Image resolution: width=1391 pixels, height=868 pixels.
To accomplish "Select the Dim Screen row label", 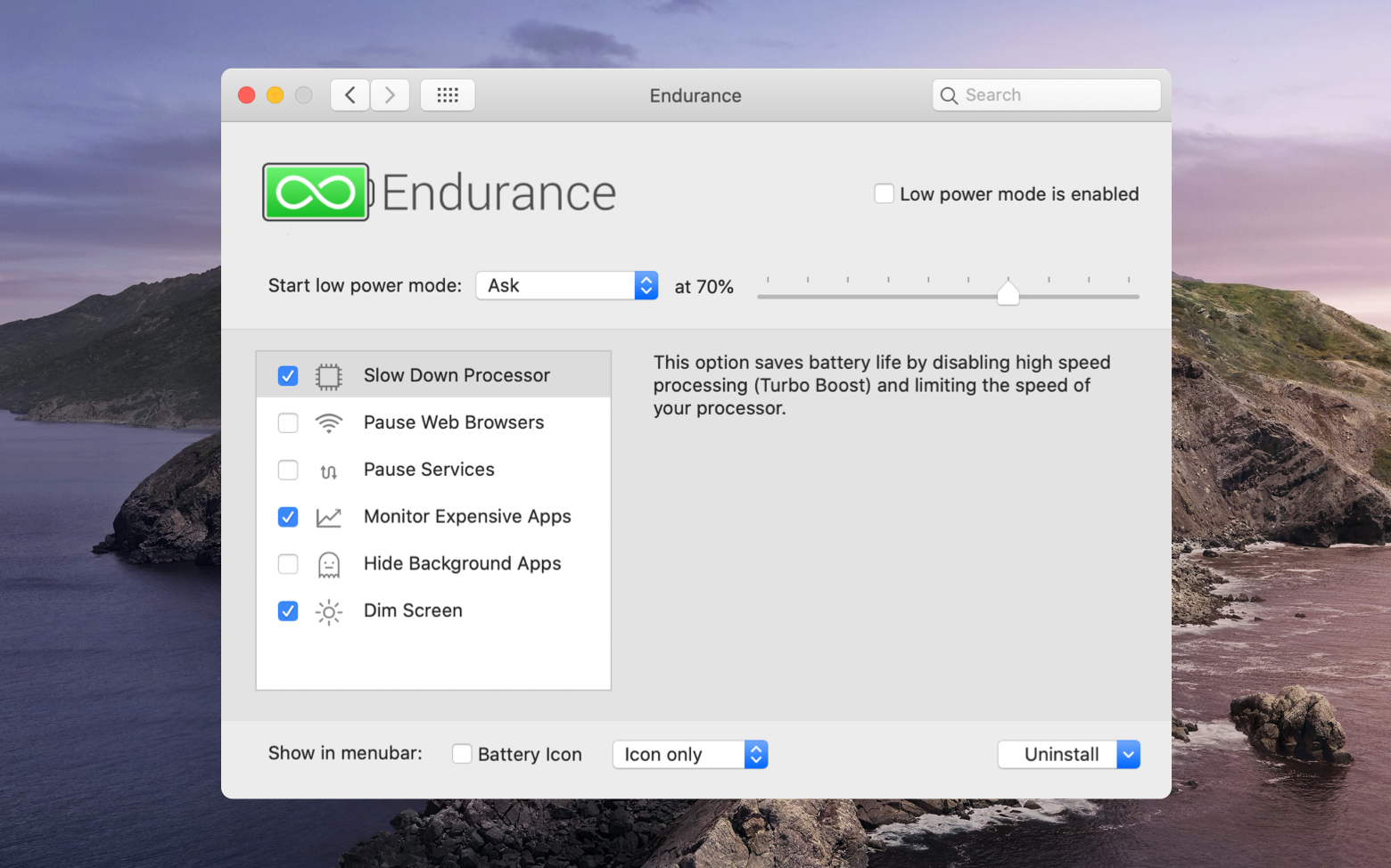I will (x=413, y=610).
